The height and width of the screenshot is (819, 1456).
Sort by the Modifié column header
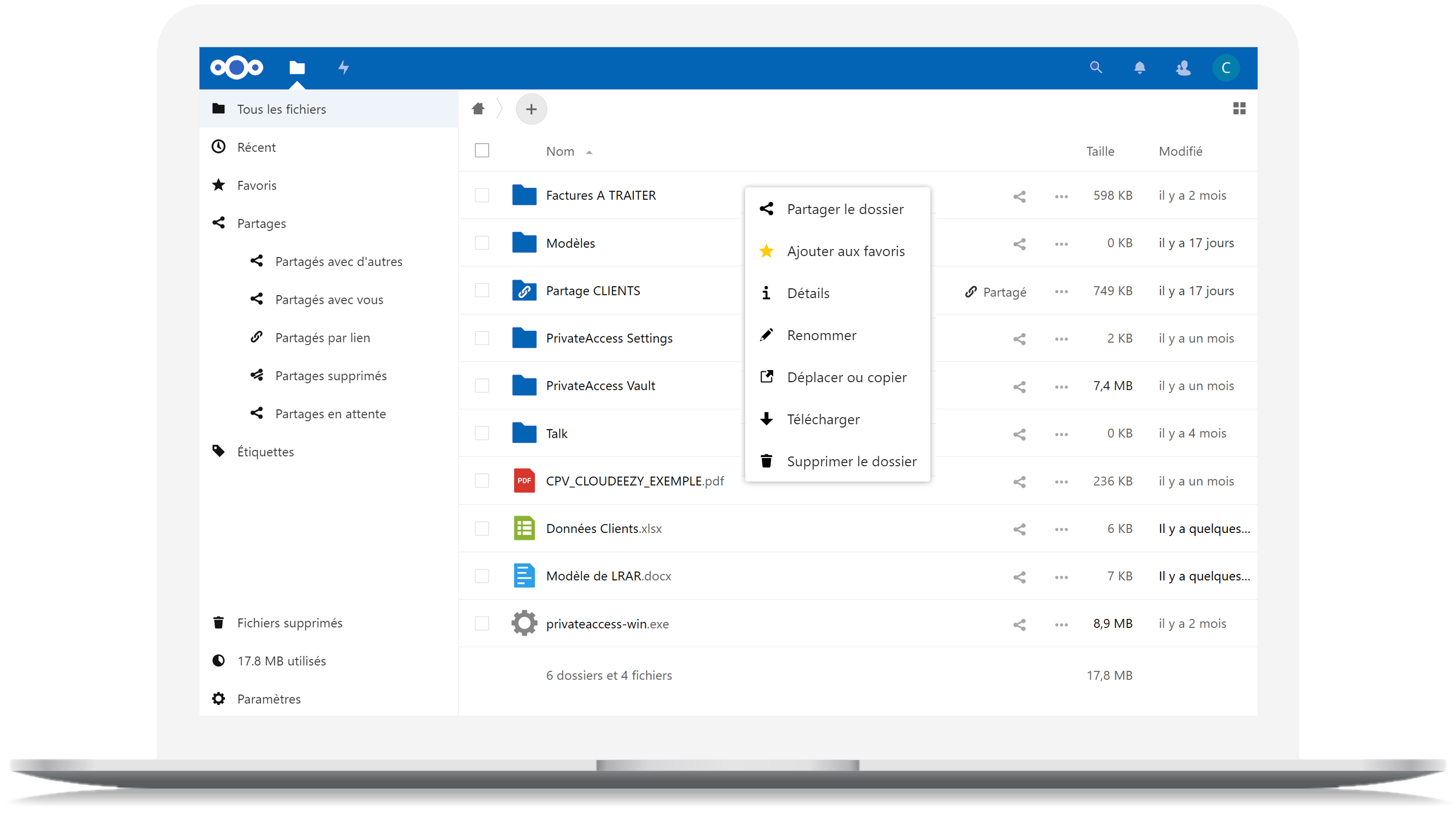pos(1180,151)
